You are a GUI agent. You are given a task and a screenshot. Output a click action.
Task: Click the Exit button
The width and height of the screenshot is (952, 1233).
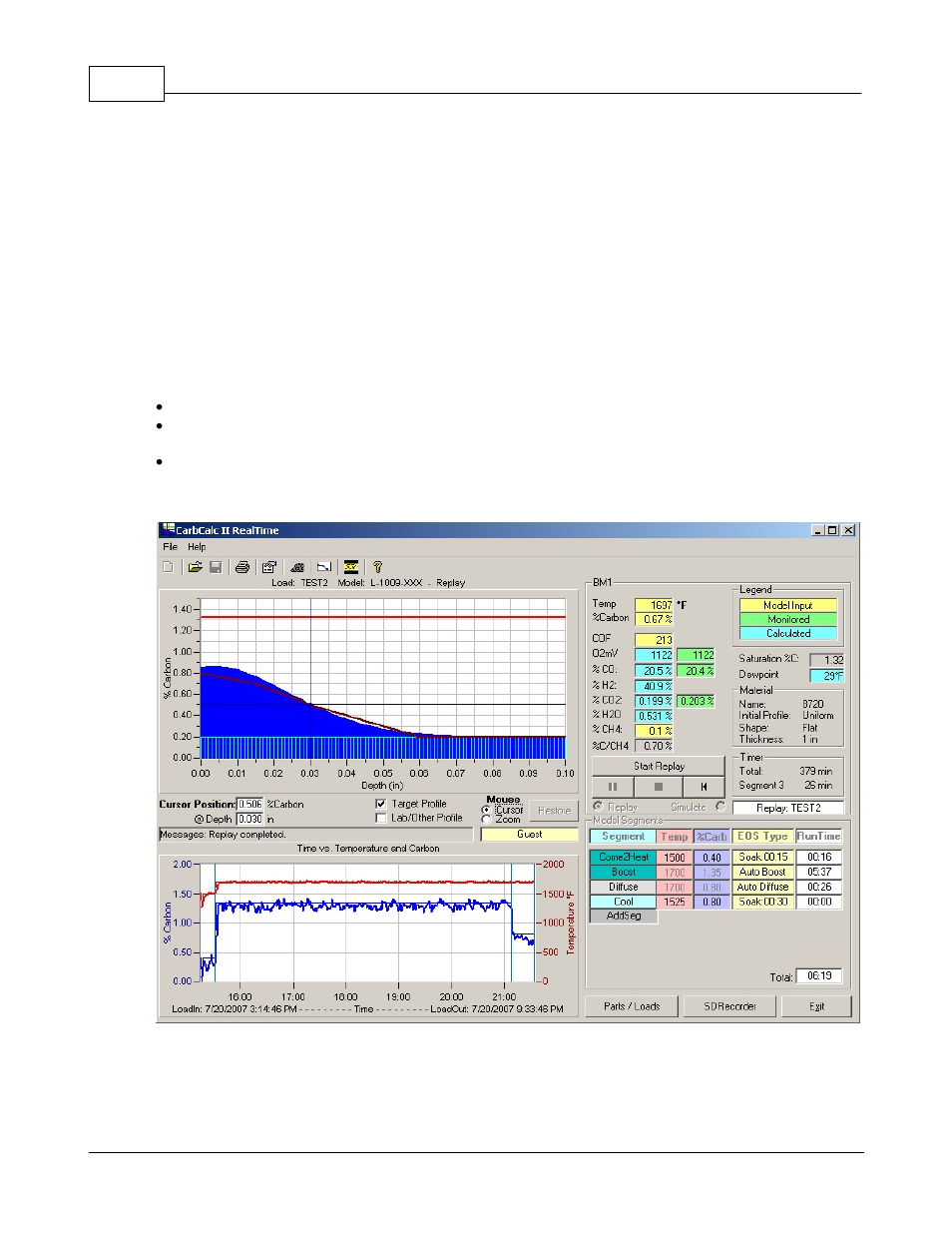click(x=816, y=1006)
